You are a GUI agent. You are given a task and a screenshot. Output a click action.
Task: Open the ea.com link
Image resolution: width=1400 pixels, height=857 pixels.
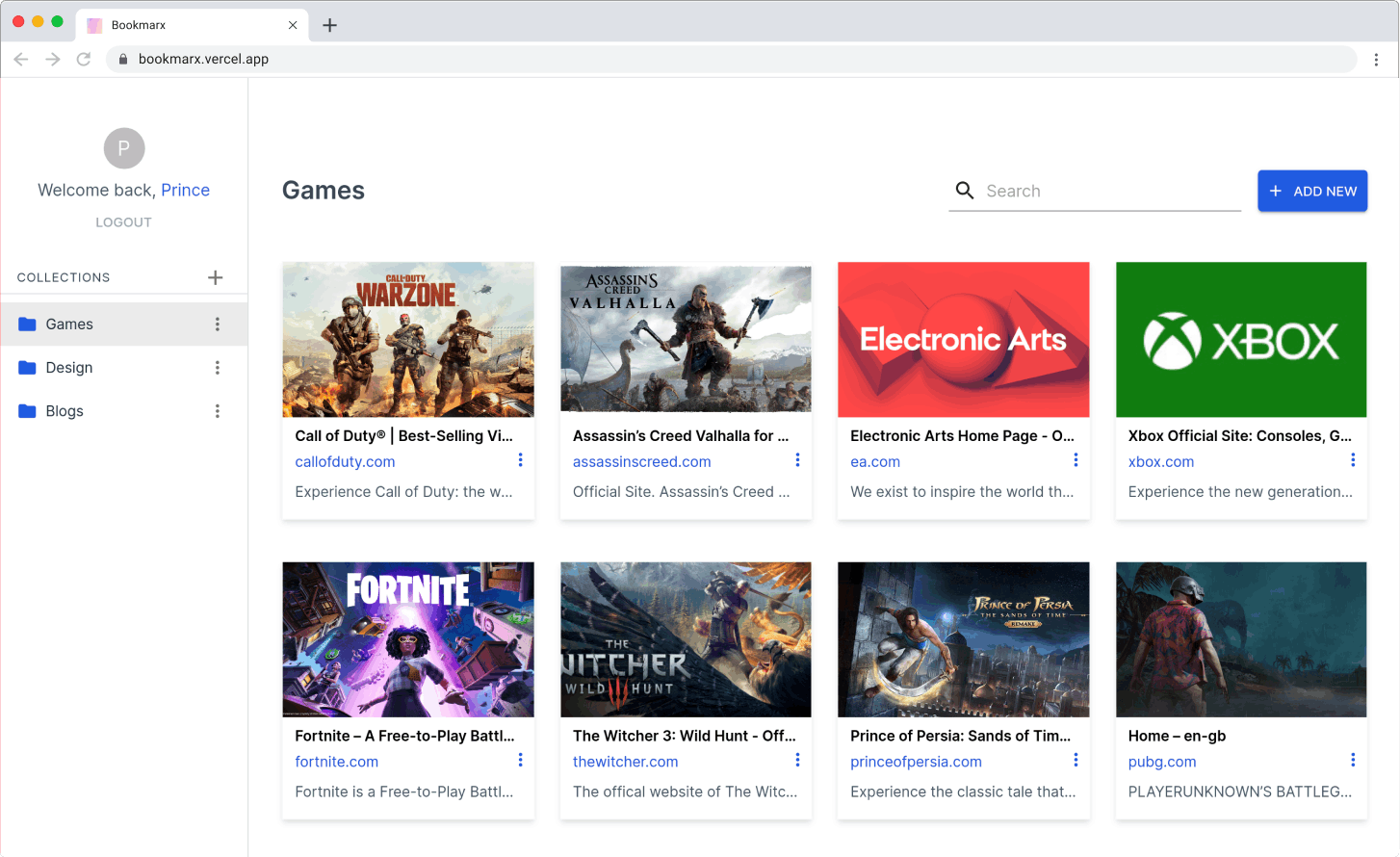pyautogui.click(x=875, y=462)
